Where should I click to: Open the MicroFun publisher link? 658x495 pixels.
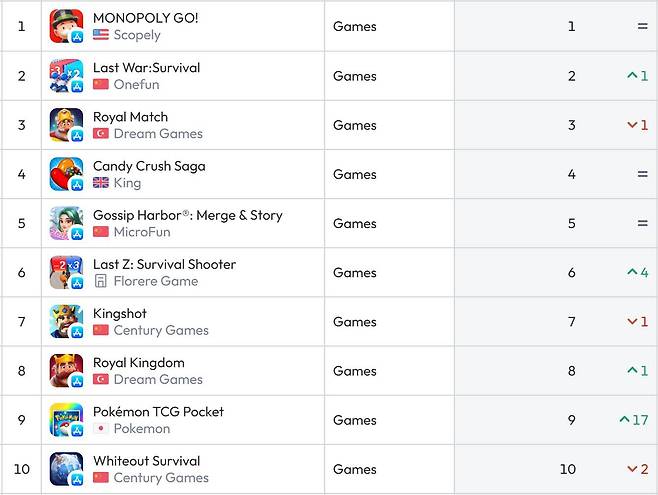pyautogui.click(x=142, y=232)
